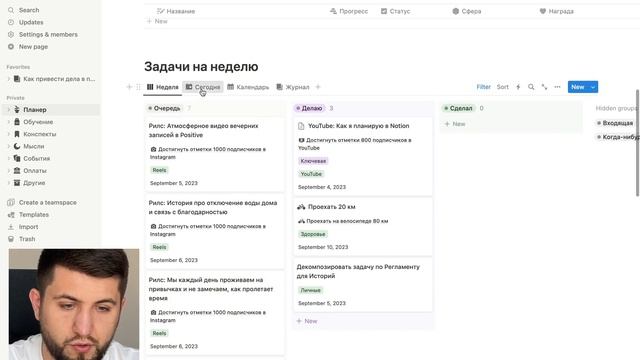Switch to the Сегодня view tab
This screenshot has height=360, width=640.
tap(203, 87)
